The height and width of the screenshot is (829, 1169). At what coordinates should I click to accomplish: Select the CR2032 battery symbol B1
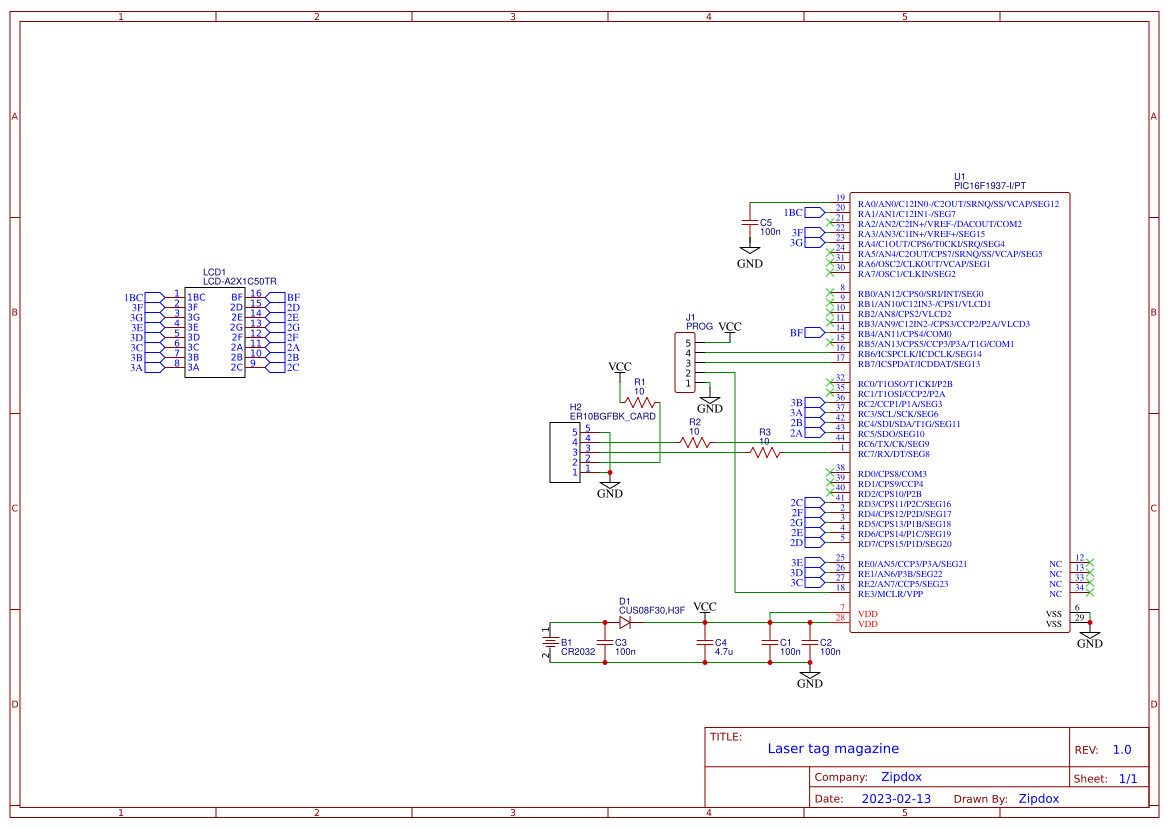pos(551,640)
